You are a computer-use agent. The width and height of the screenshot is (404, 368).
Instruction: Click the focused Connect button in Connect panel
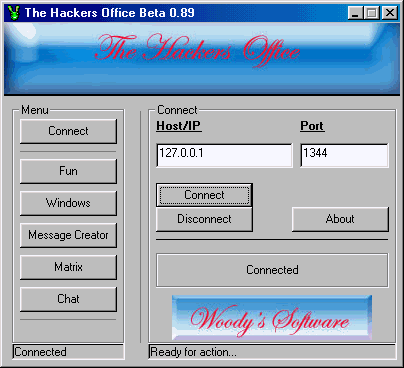204,195
